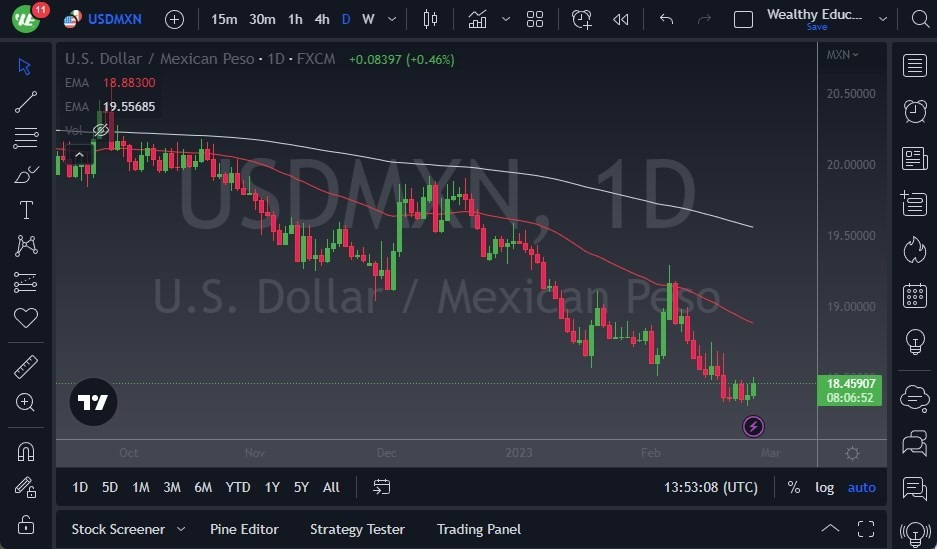Screen dimensions: 937x549
Task: Select the D daily timeframe
Action: 346,20
